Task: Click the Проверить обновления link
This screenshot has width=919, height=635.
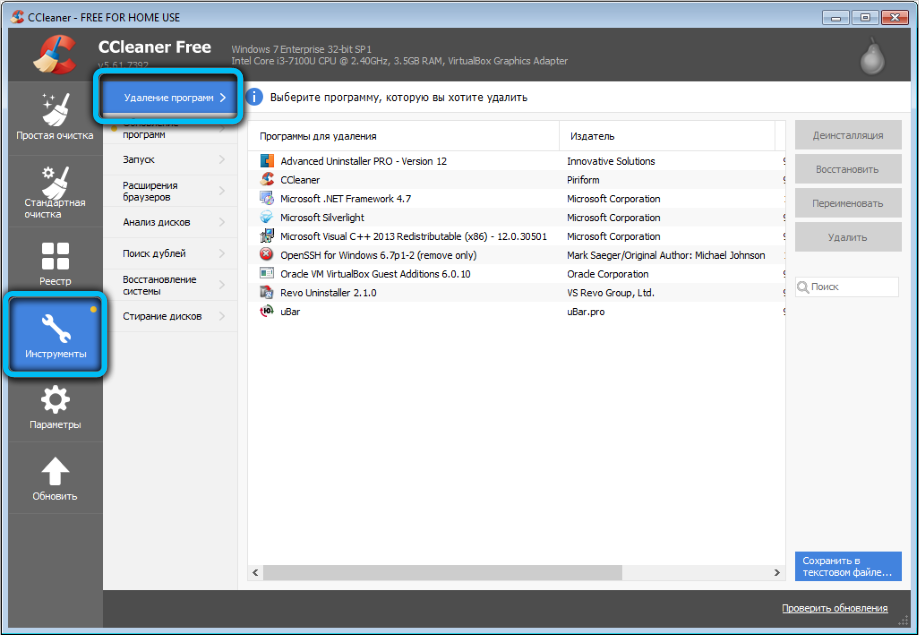Action: (834, 608)
